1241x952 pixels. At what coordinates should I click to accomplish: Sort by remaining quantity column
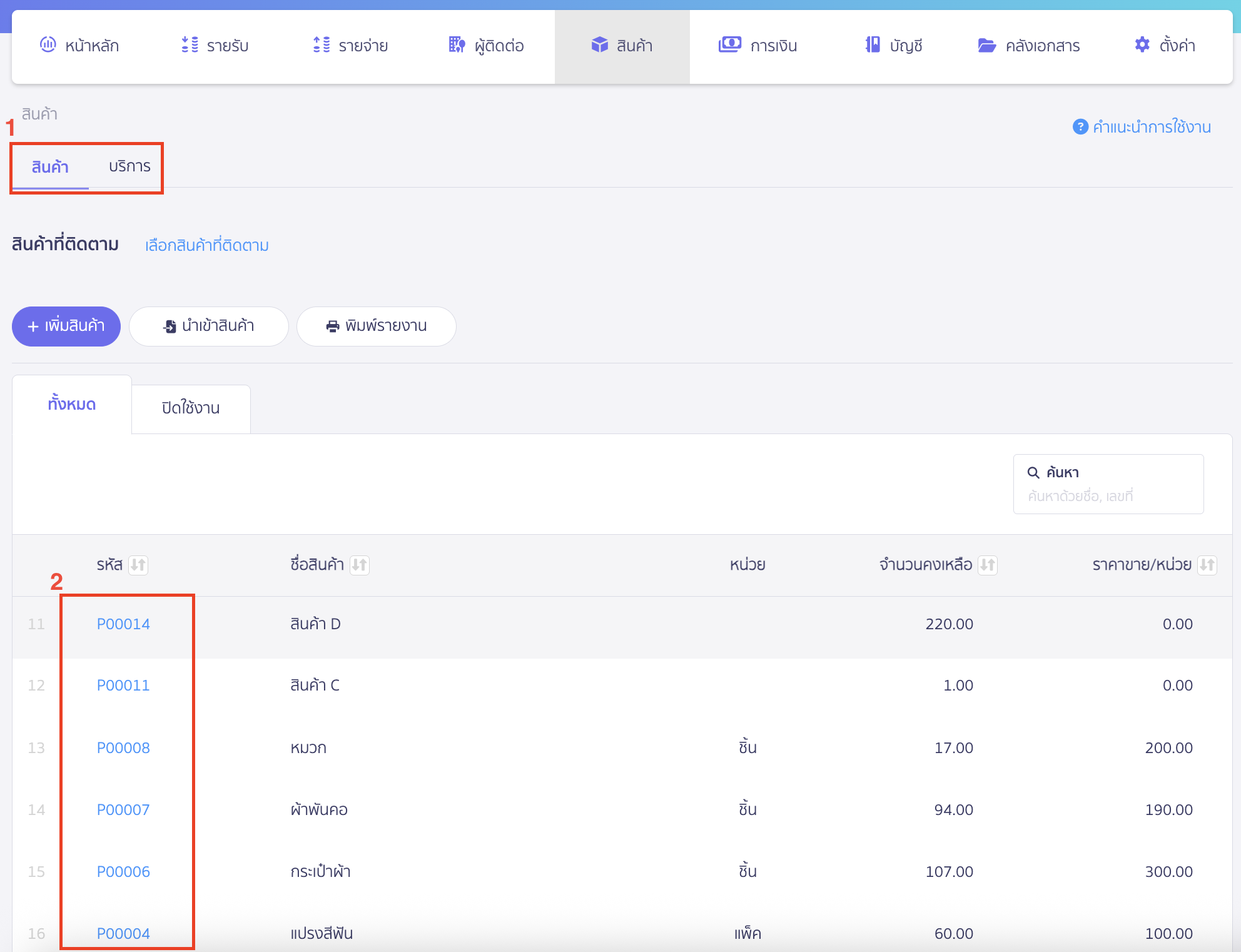pyautogui.click(x=988, y=565)
